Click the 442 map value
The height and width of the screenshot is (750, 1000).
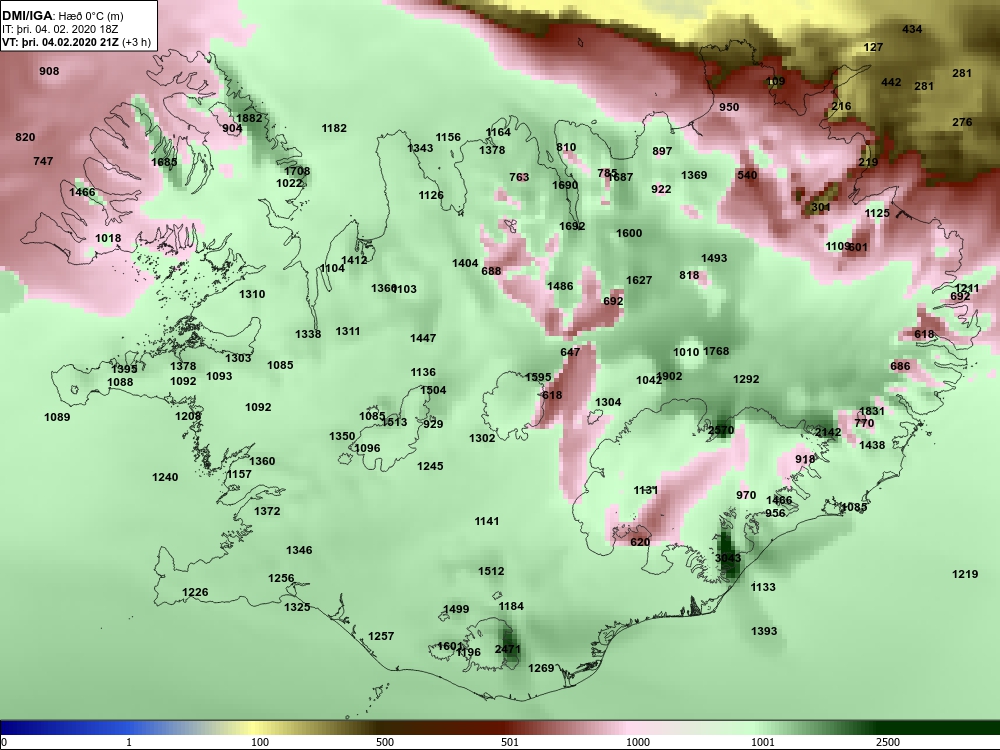(x=892, y=82)
